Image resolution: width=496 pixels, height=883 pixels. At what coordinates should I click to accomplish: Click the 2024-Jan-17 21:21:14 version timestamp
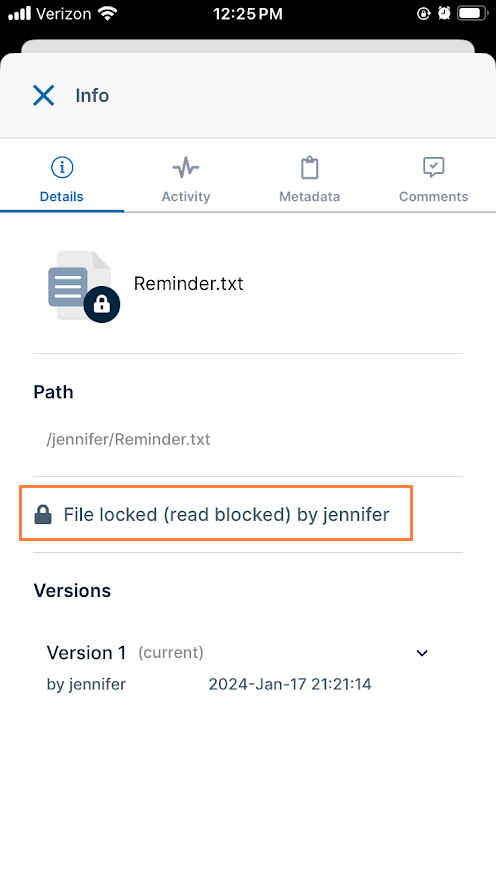pyautogui.click(x=290, y=684)
